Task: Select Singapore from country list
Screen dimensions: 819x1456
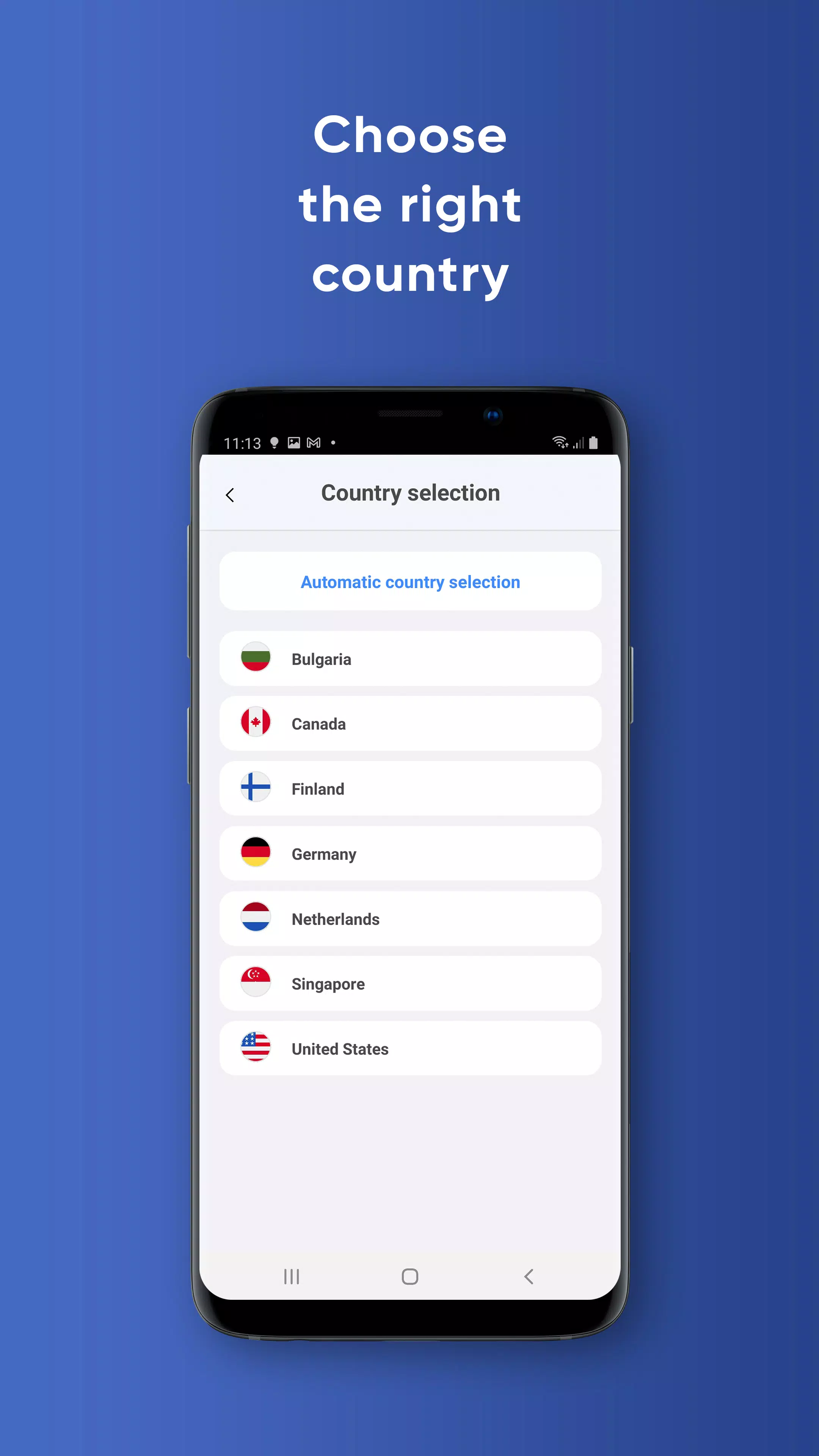Action: (x=410, y=984)
